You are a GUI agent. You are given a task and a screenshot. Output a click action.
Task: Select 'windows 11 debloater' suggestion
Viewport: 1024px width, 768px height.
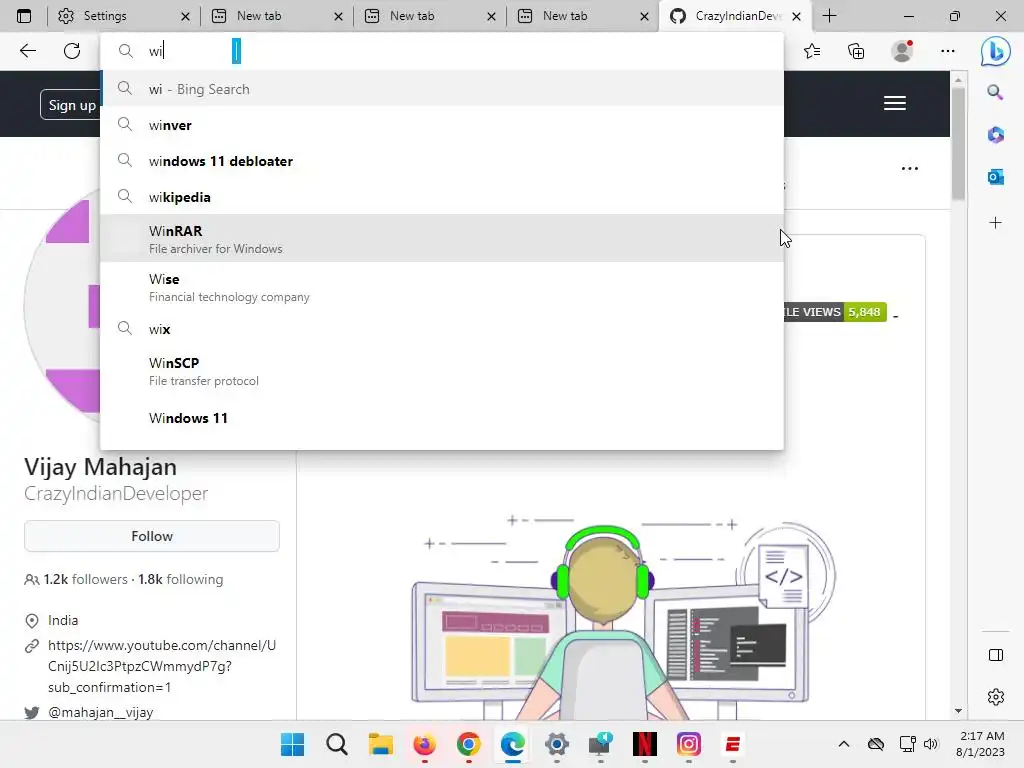click(x=442, y=161)
